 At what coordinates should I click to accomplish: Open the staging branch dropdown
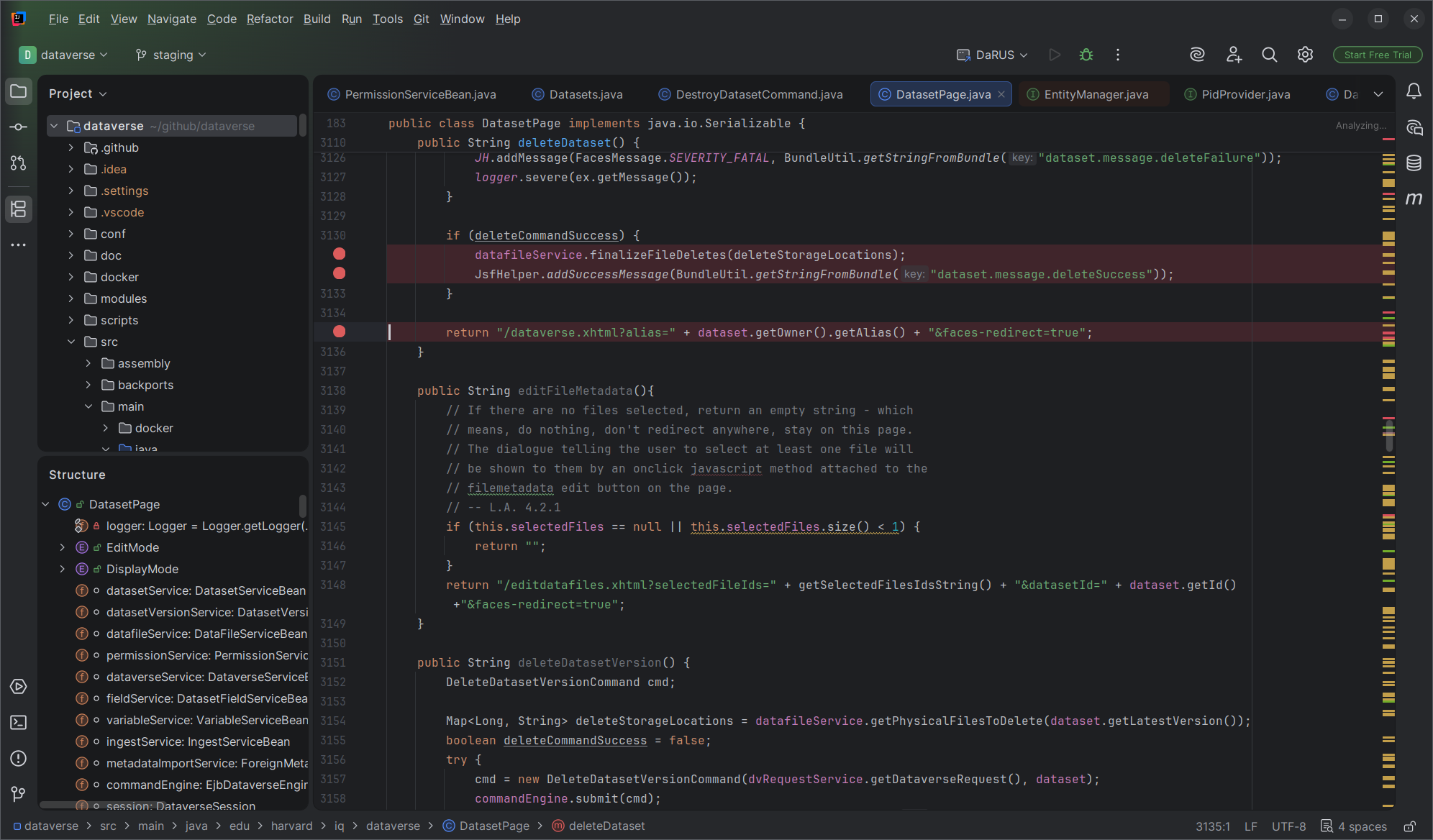pyautogui.click(x=171, y=55)
